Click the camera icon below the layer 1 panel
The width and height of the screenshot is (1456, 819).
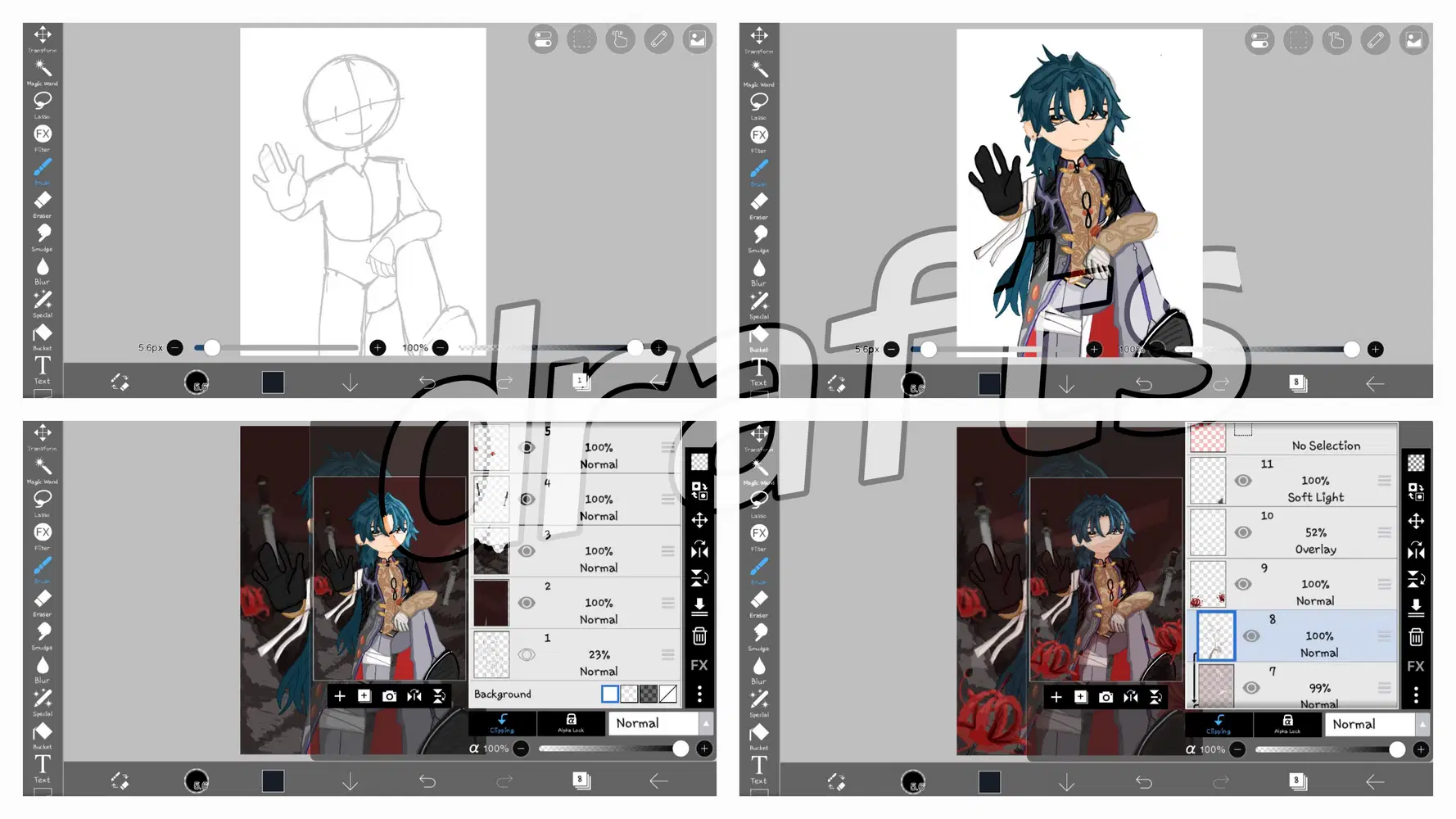389,696
